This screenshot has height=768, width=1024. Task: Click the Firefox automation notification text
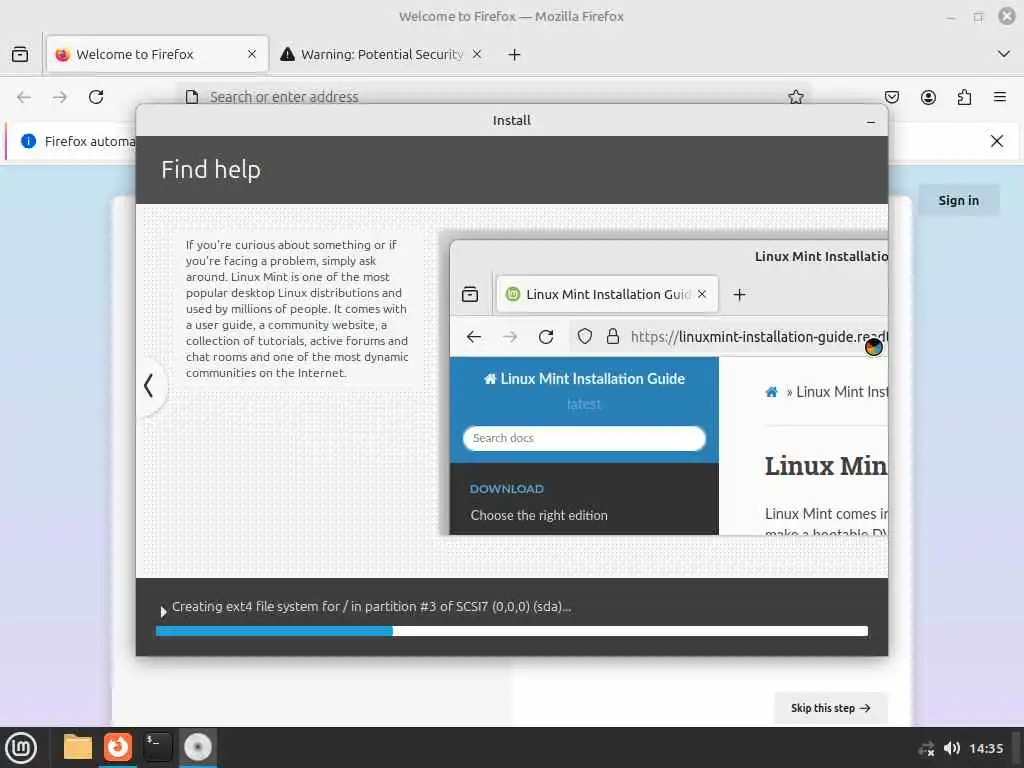[90, 141]
